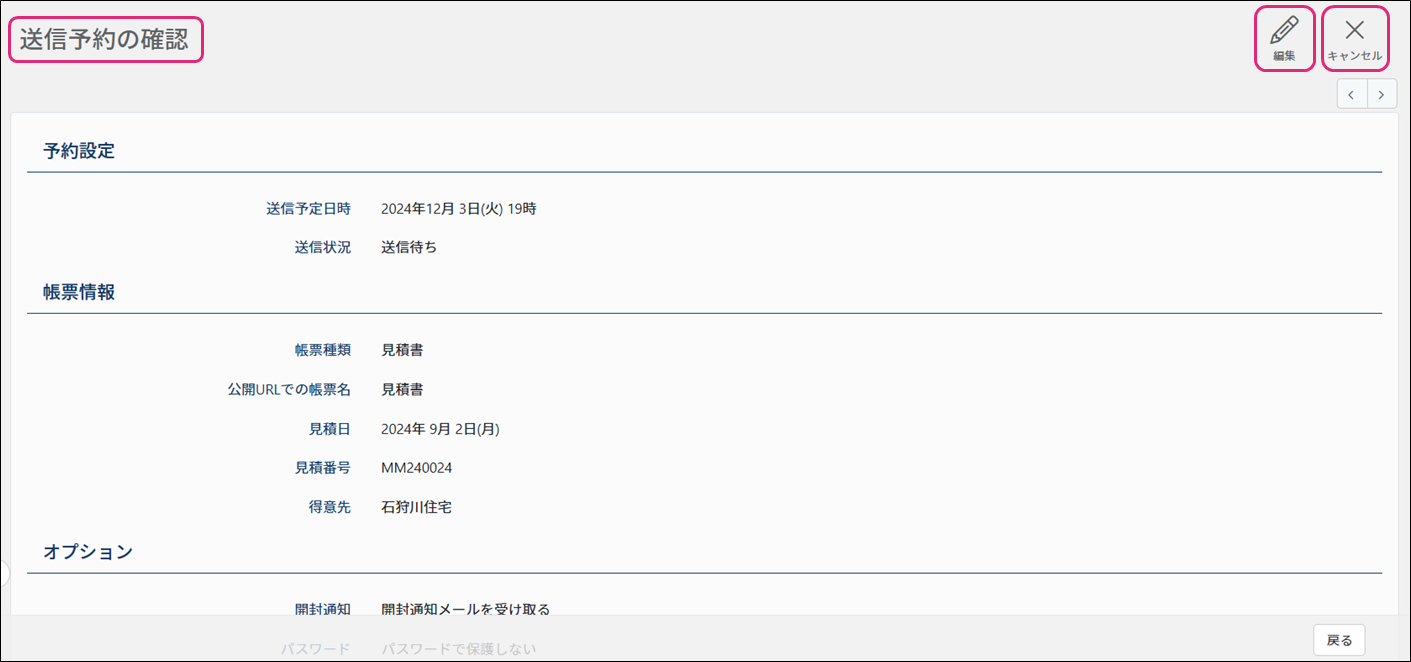Expand the side panel handle at left edge
This screenshot has height=662, width=1411.
click(x=4, y=573)
